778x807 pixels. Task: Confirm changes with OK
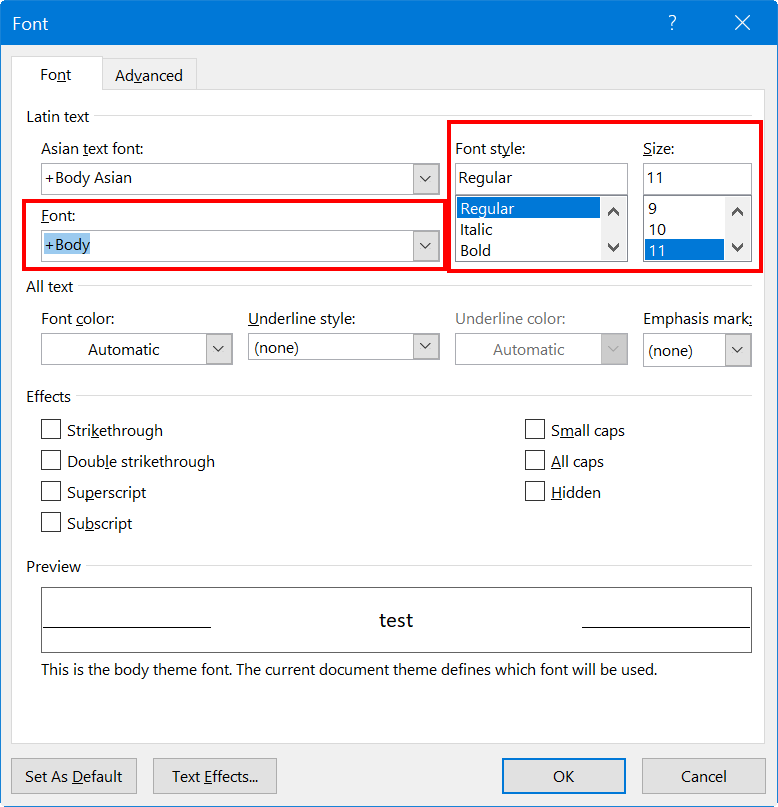(x=563, y=776)
